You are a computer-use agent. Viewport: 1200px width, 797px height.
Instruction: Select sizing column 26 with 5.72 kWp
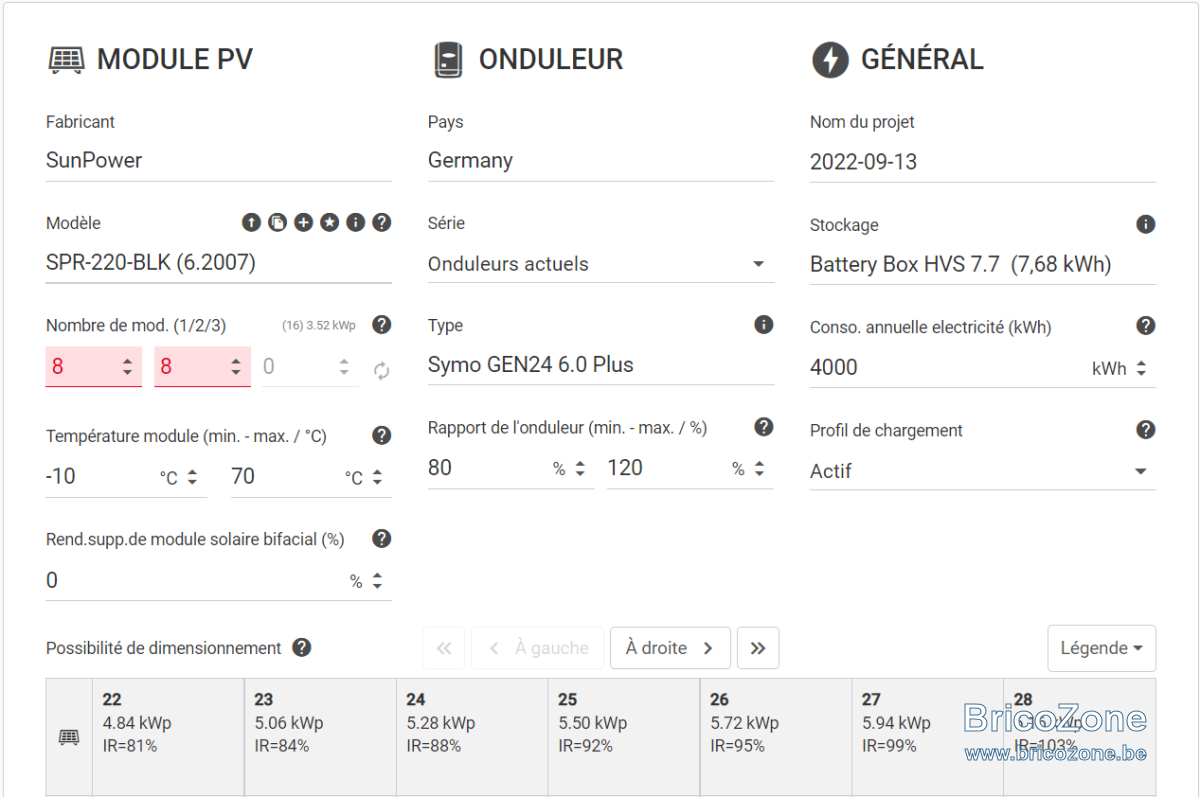pyautogui.click(x=776, y=737)
